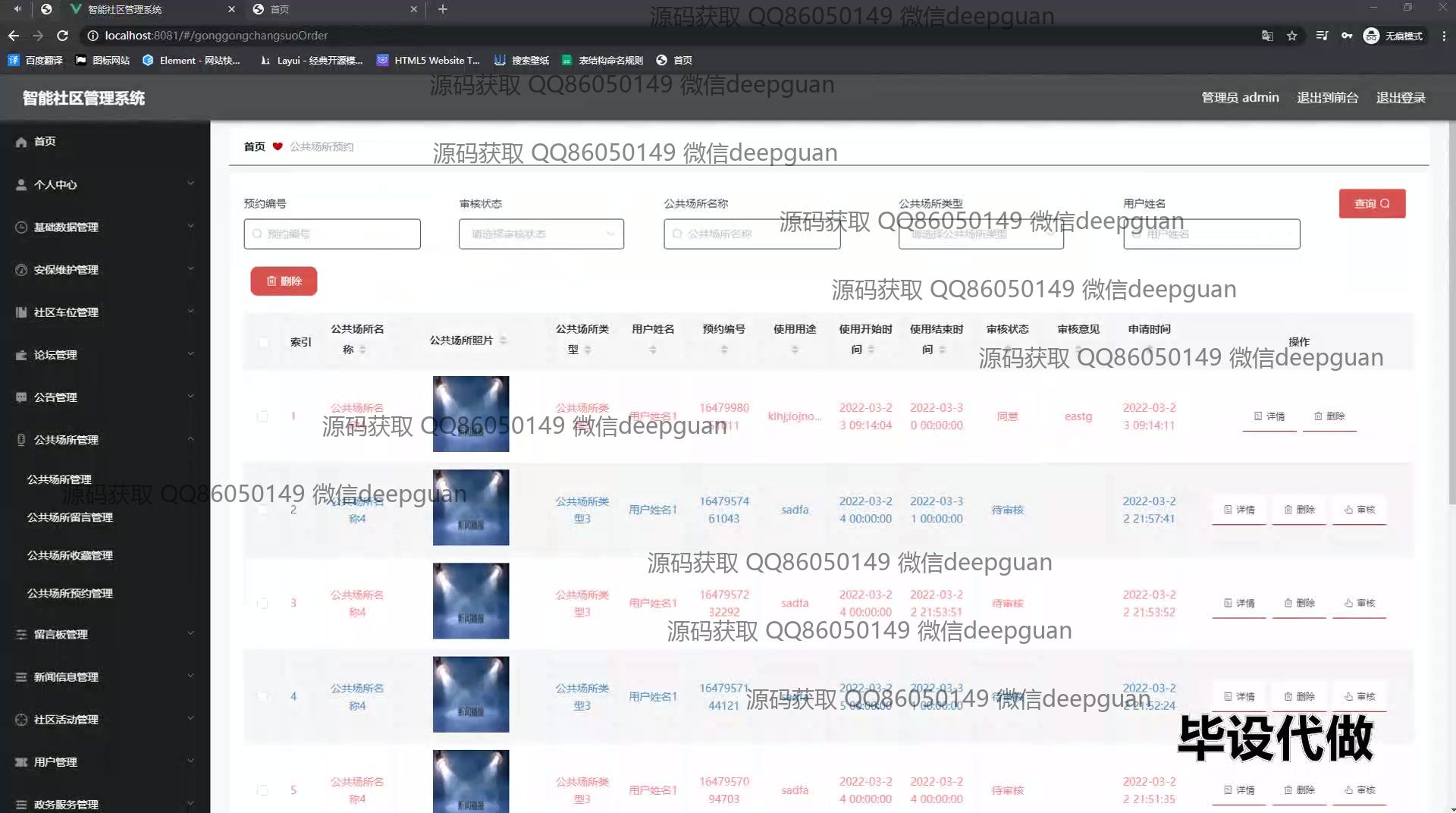
Task: Open 公共场所预约管理 submenu item
Action: (70, 593)
